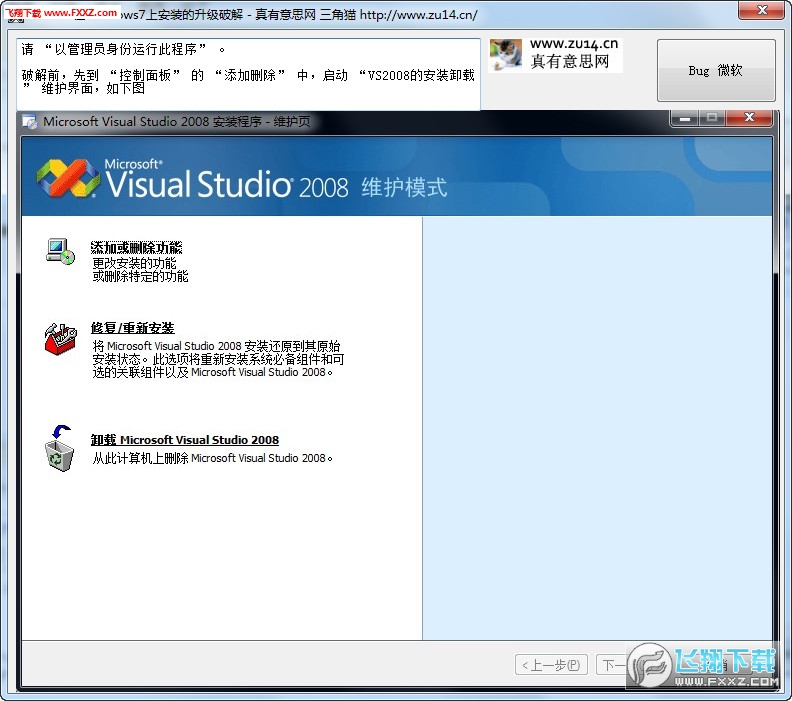The image size is (792, 701).
Task: Click the text 或删除特定的功能
Action: pos(140,276)
